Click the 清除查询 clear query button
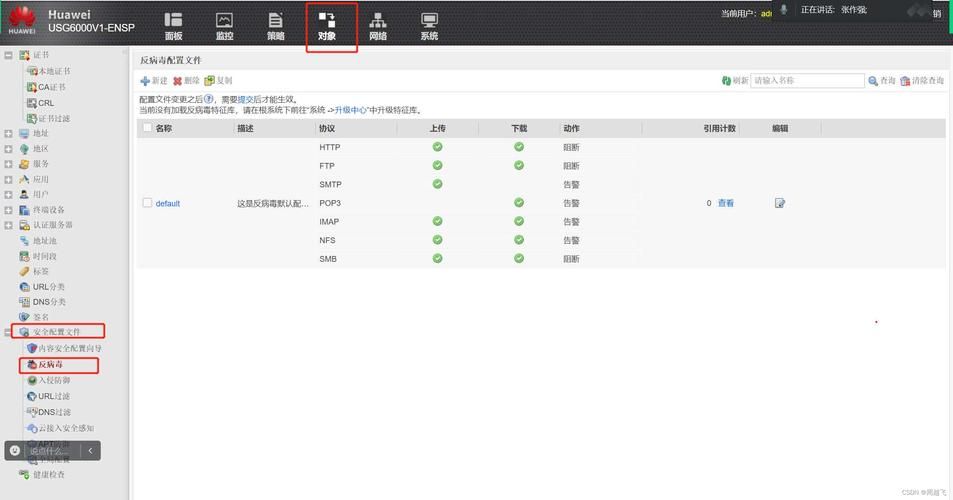The image size is (953, 500). tap(922, 80)
